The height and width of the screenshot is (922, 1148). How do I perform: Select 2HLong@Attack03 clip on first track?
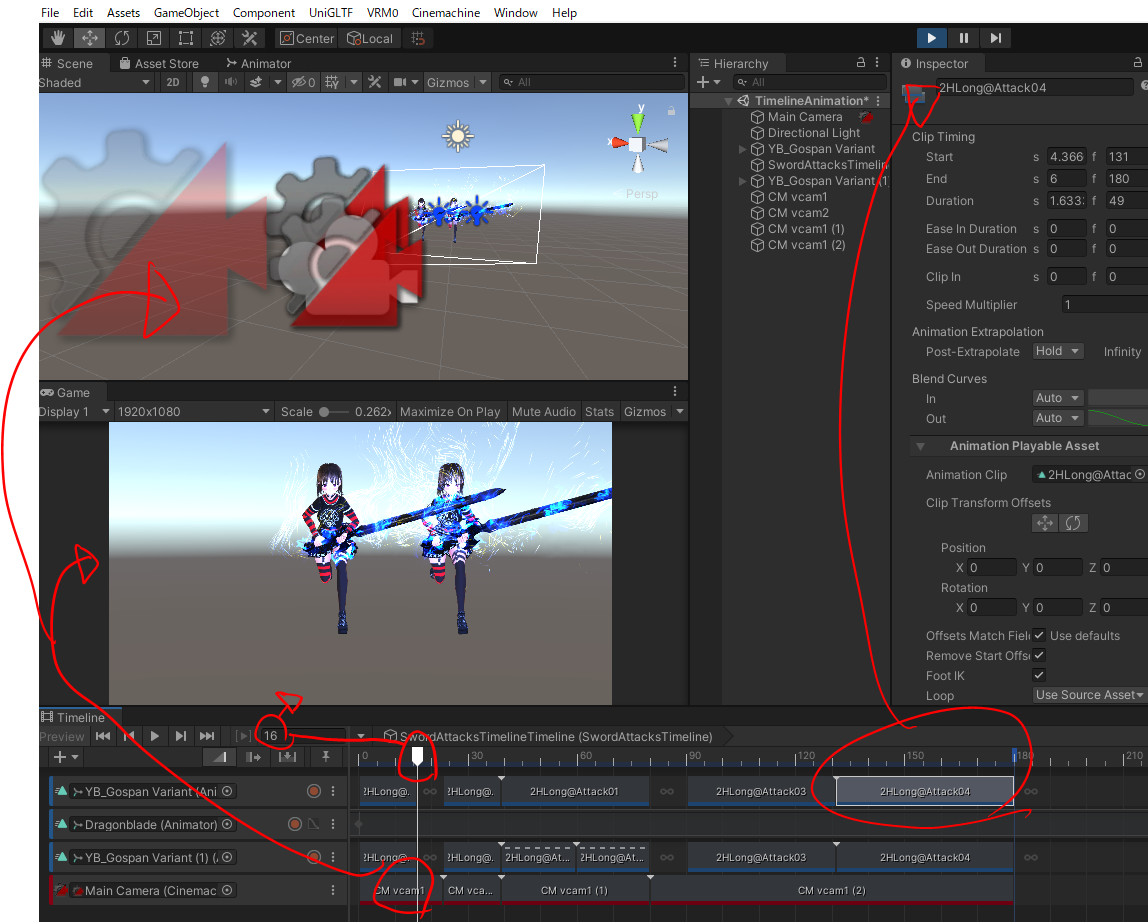(x=761, y=791)
